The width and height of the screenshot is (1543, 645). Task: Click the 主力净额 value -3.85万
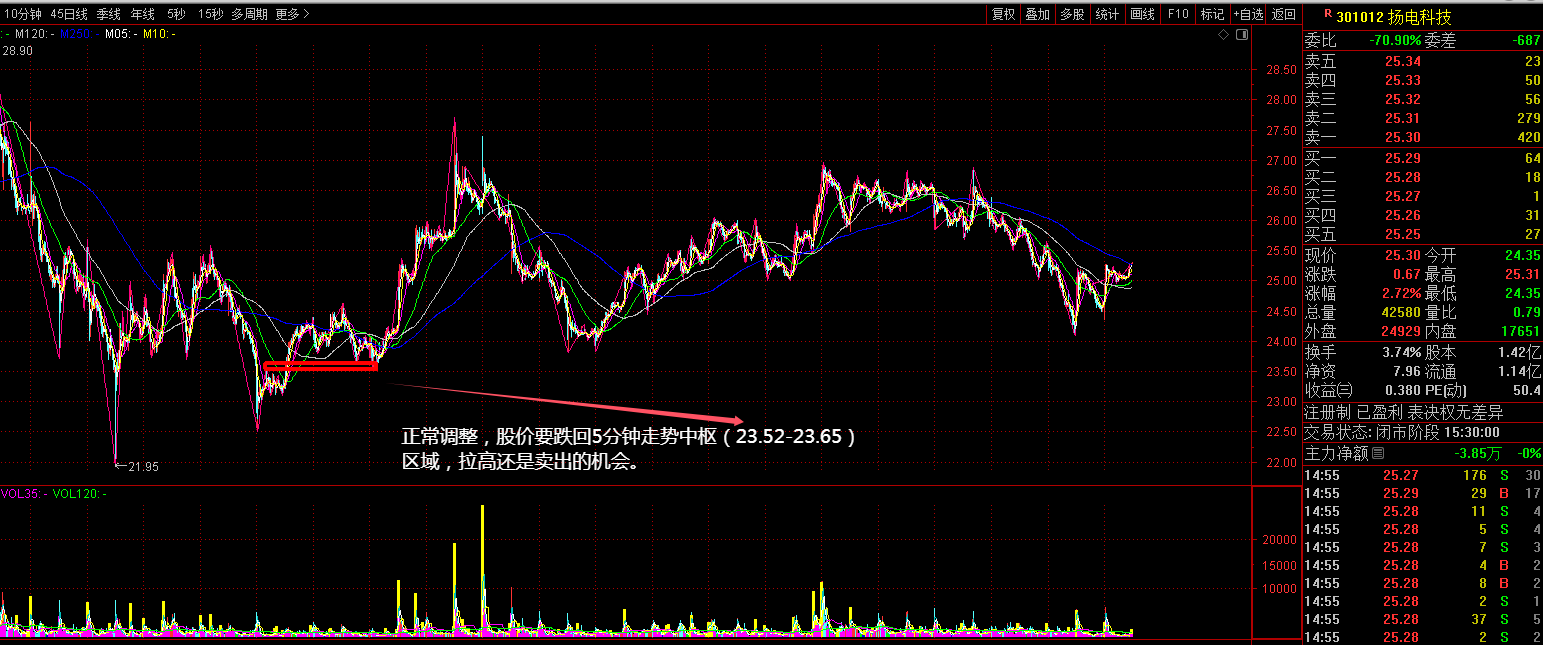coord(1478,453)
